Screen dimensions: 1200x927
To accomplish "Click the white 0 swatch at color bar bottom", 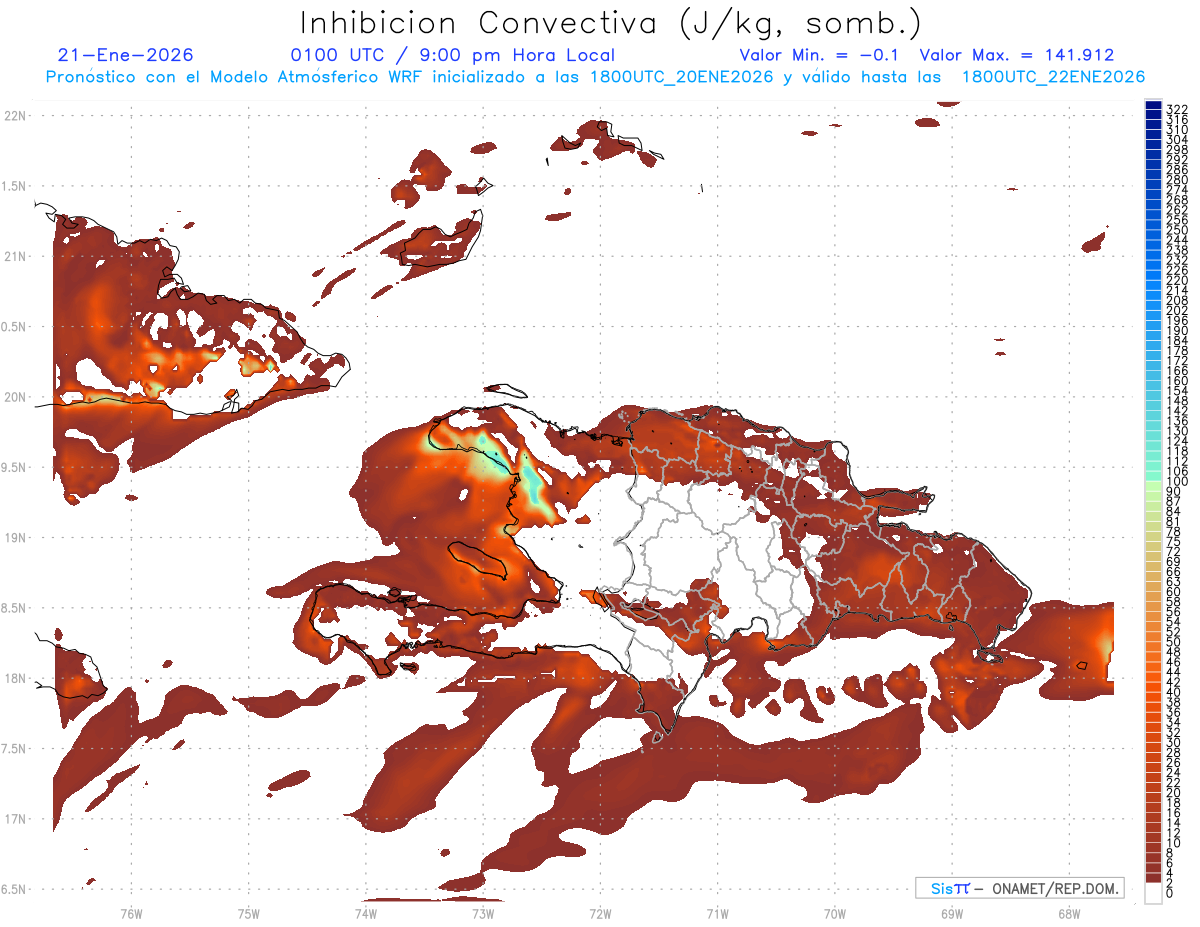I will [1153, 893].
